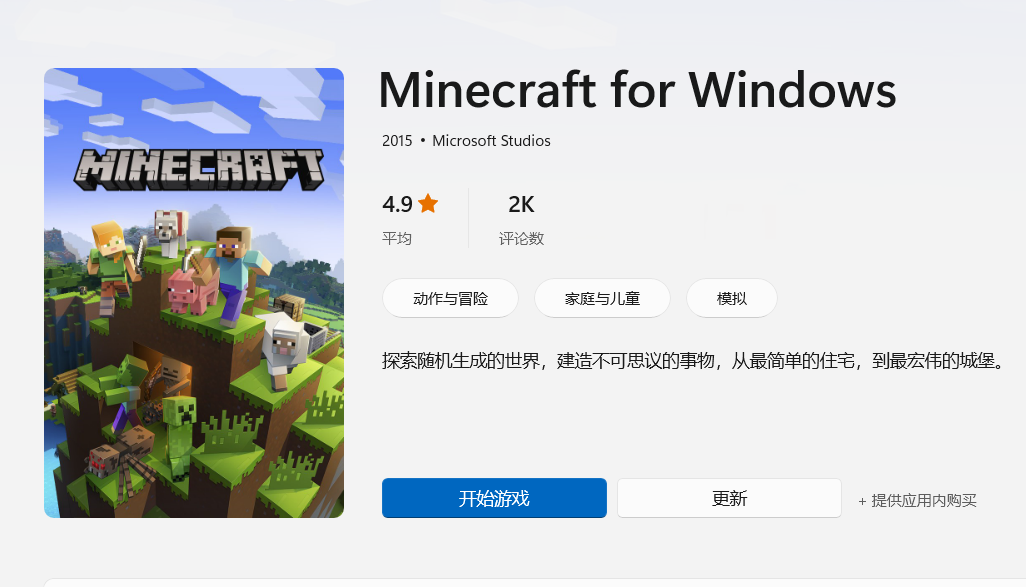This screenshot has width=1026, height=587.
Task: Click the 4.9 average rating
Action: pyautogui.click(x=397, y=204)
